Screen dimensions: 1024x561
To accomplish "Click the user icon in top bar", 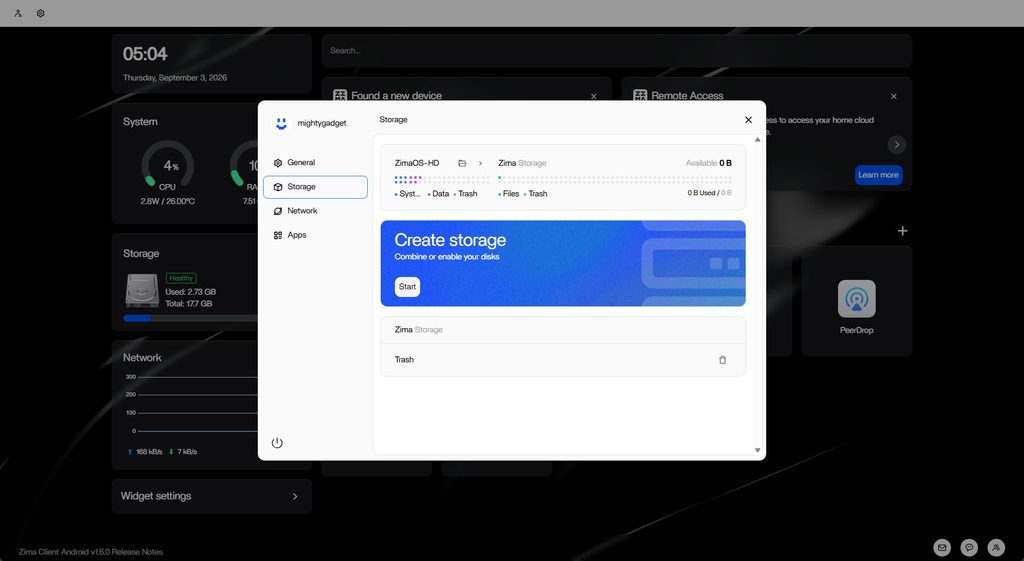I will click(18, 13).
